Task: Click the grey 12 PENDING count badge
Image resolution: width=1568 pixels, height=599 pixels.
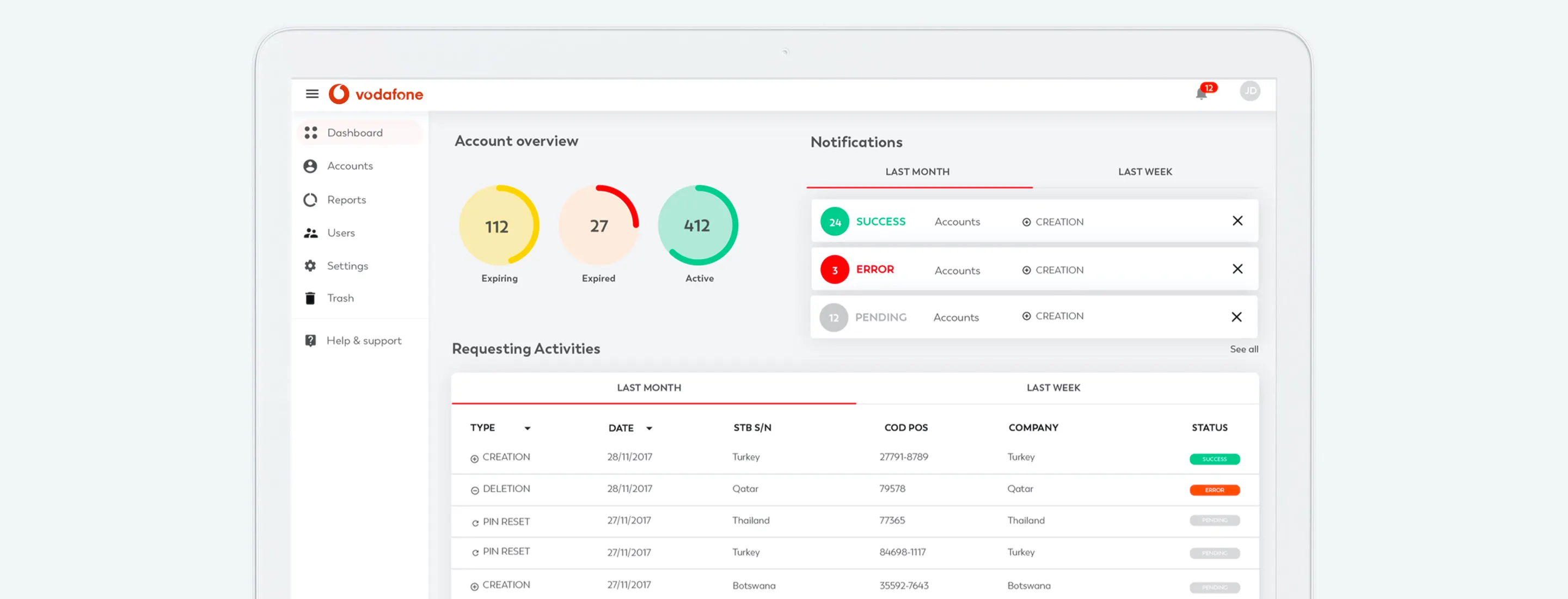Action: coord(834,318)
